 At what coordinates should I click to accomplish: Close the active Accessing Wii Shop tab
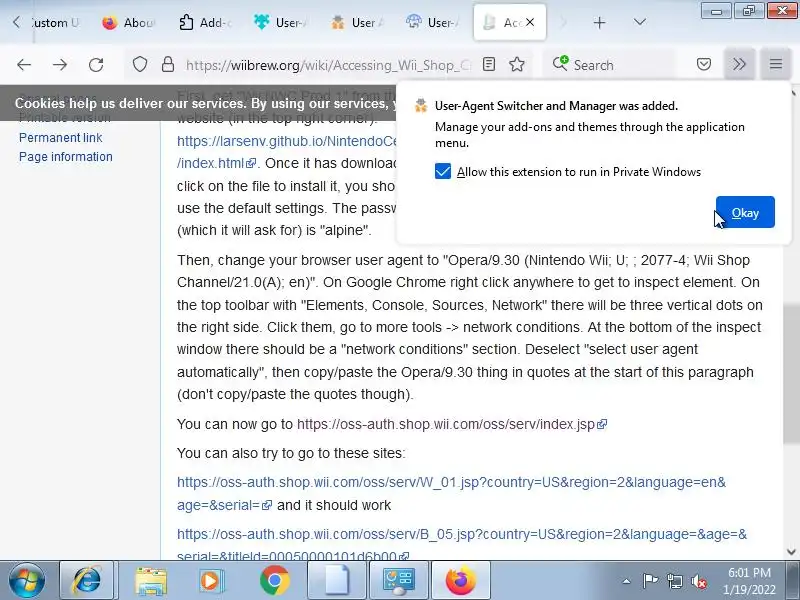(x=530, y=22)
